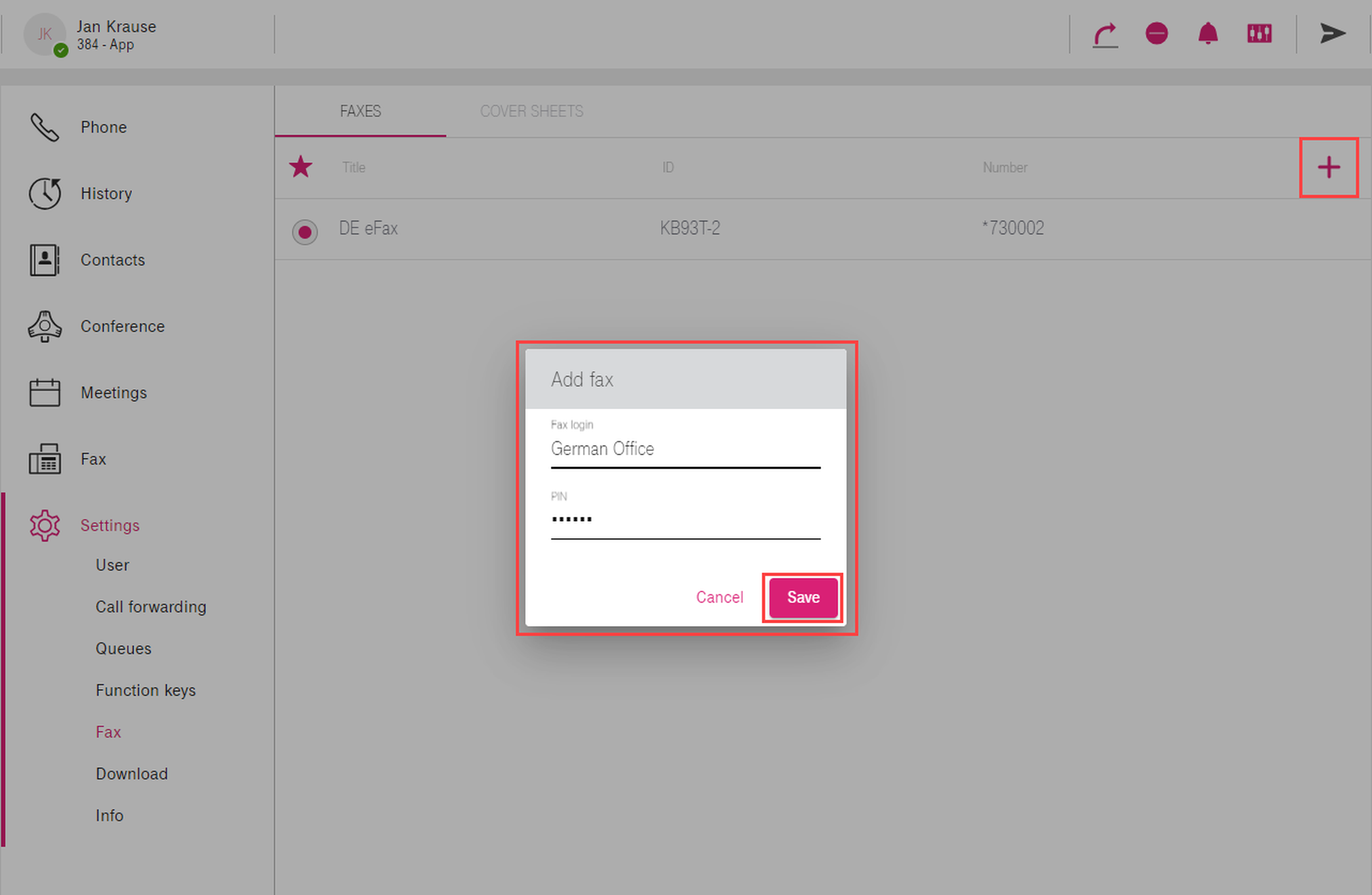Click the Fax login input field

click(685, 449)
